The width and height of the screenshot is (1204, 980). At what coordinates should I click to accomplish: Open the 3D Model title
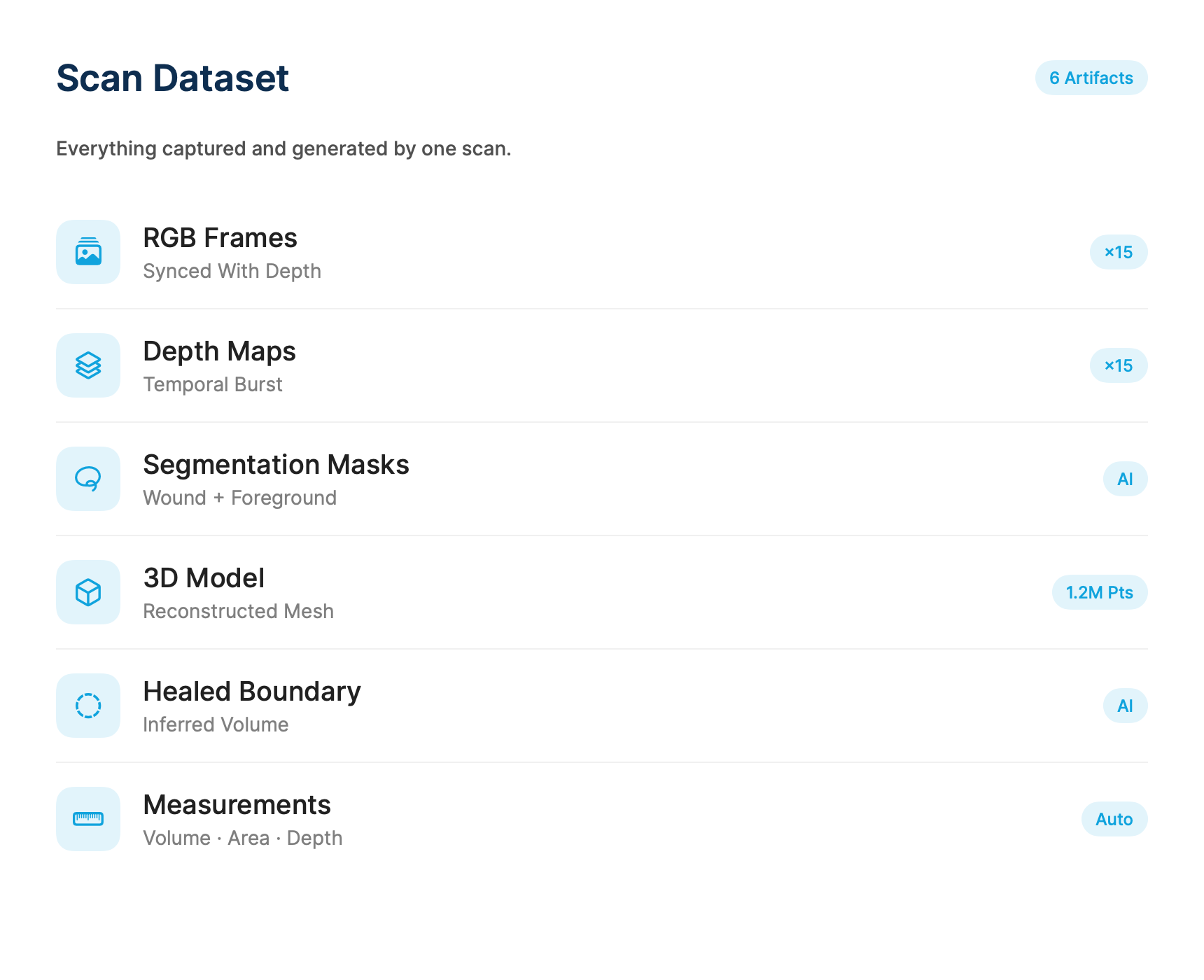pyautogui.click(x=204, y=578)
